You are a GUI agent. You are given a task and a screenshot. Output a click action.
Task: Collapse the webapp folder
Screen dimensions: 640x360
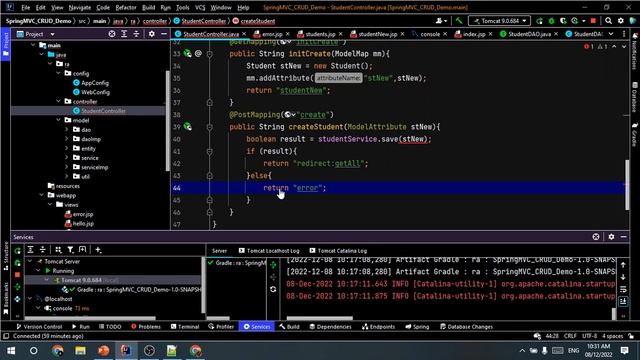pos(41,195)
